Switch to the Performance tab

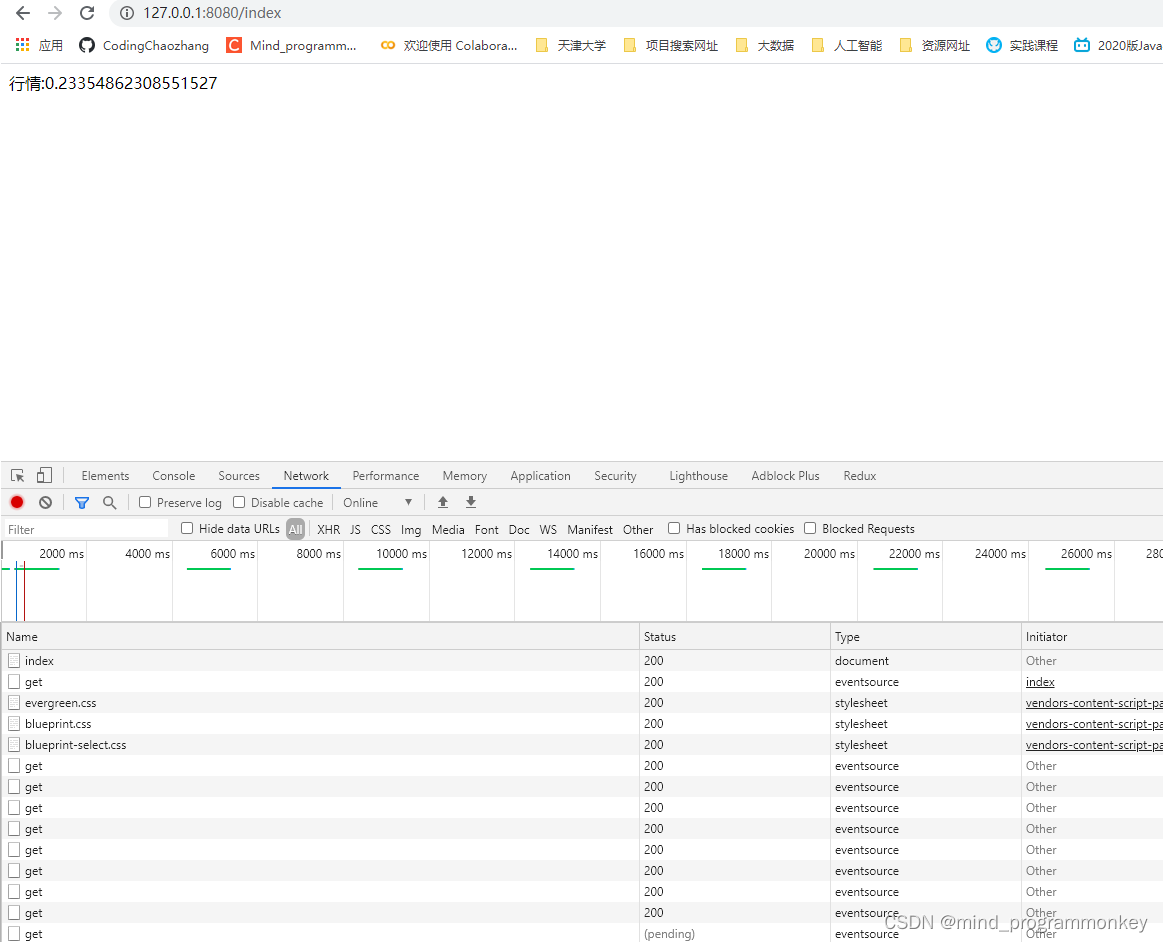[x=386, y=475]
